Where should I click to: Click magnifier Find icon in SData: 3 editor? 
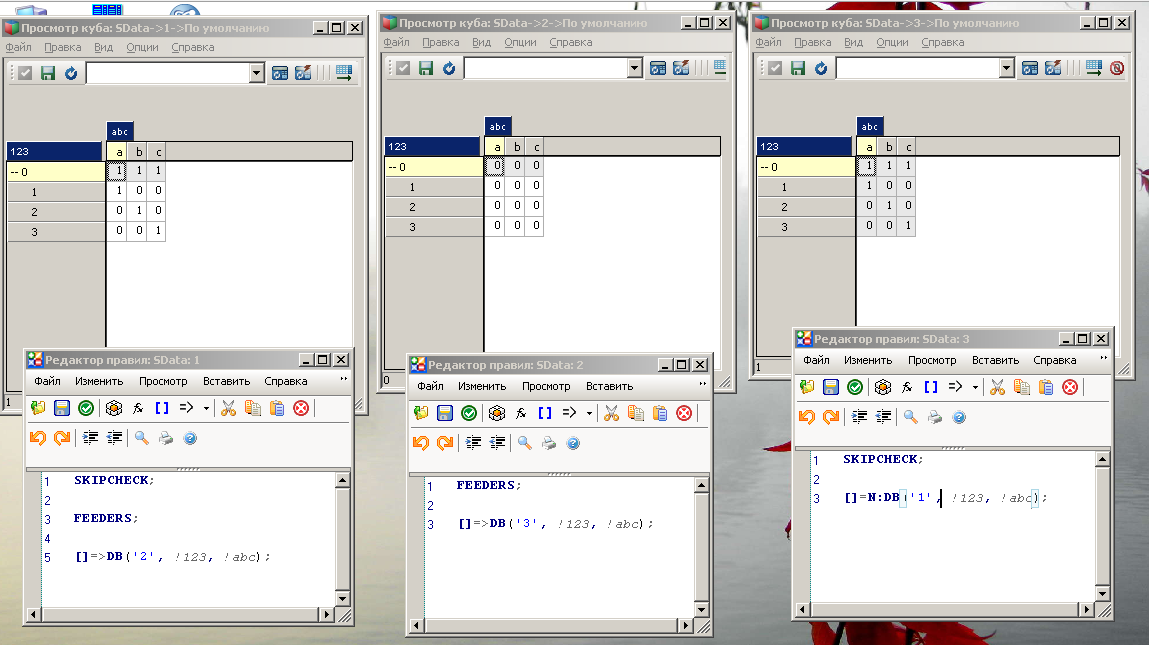(910, 417)
